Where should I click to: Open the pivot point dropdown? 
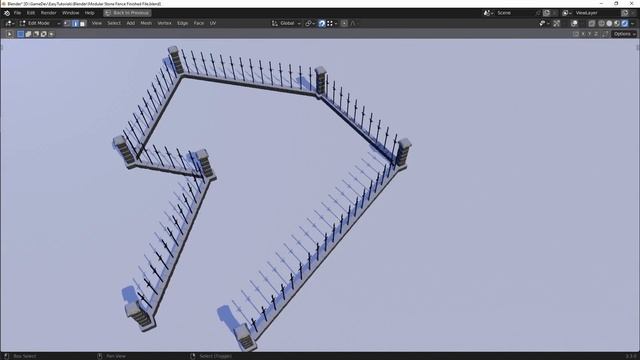pyautogui.click(x=311, y=23)
